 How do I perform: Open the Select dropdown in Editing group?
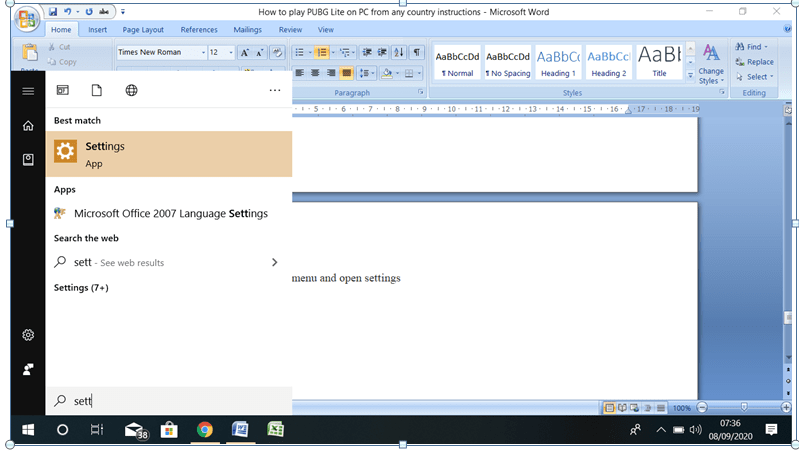(x=755, y=76)
